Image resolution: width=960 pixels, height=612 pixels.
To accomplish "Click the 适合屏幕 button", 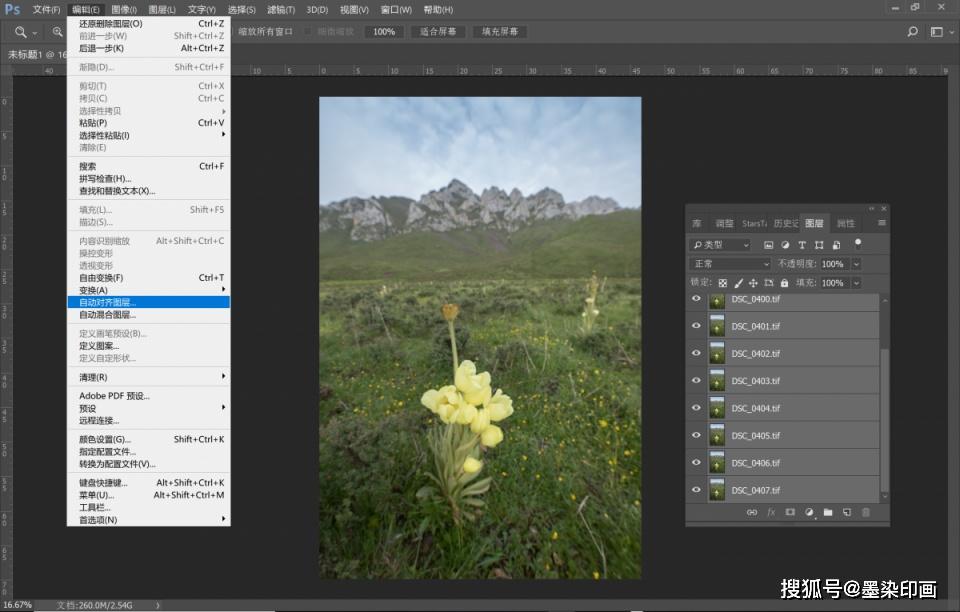I will pos(438,31).
